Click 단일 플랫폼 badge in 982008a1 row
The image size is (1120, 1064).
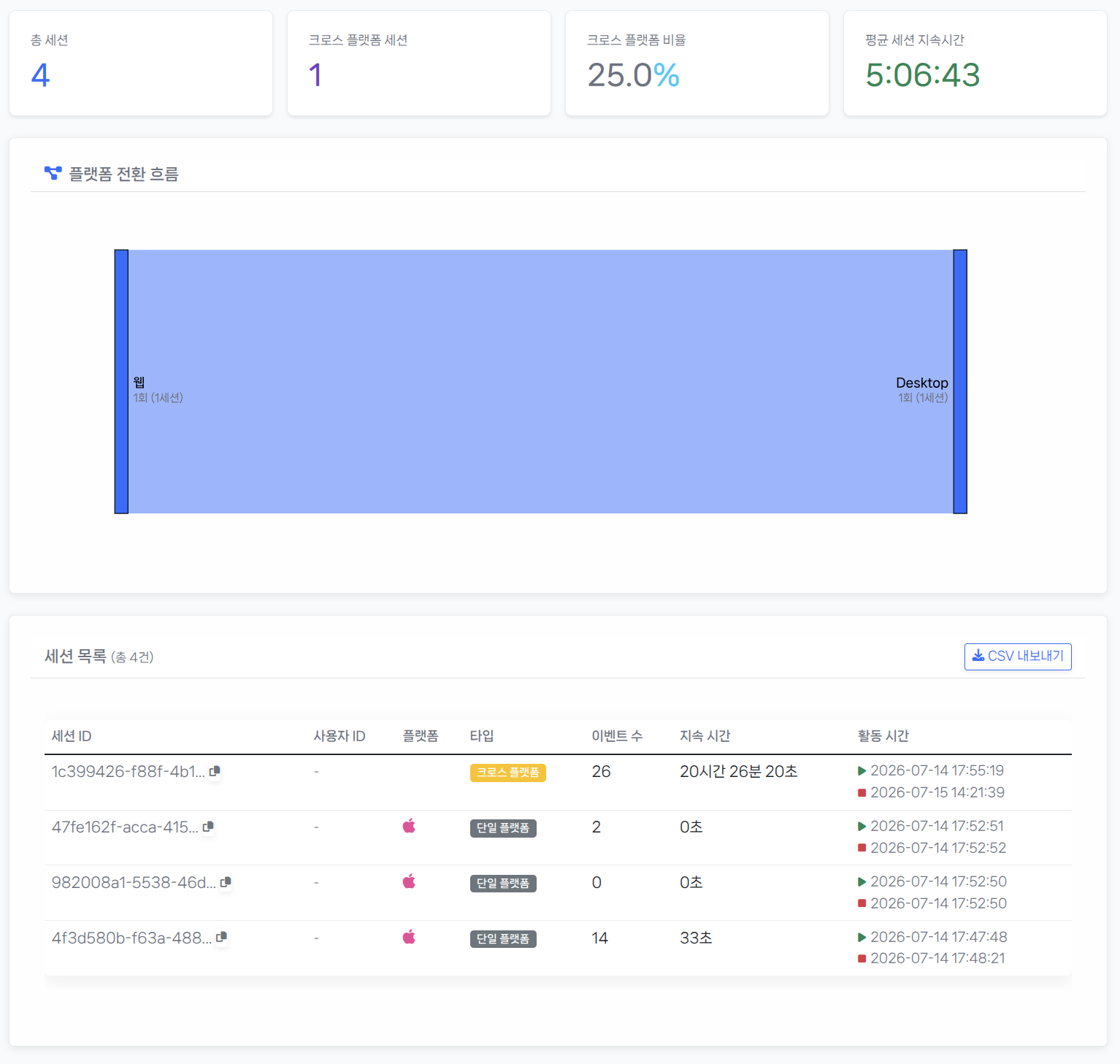click(x=503, y=884)
